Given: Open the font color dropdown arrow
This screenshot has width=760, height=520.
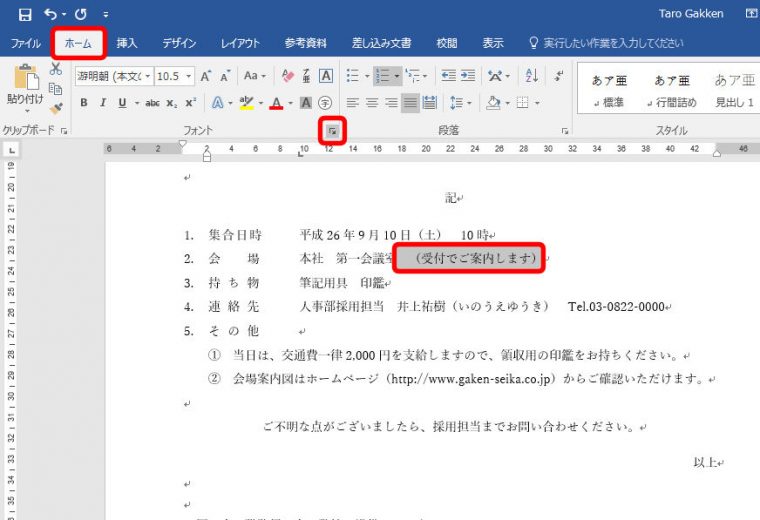Looking at the screenshot, I should (290, 103).
